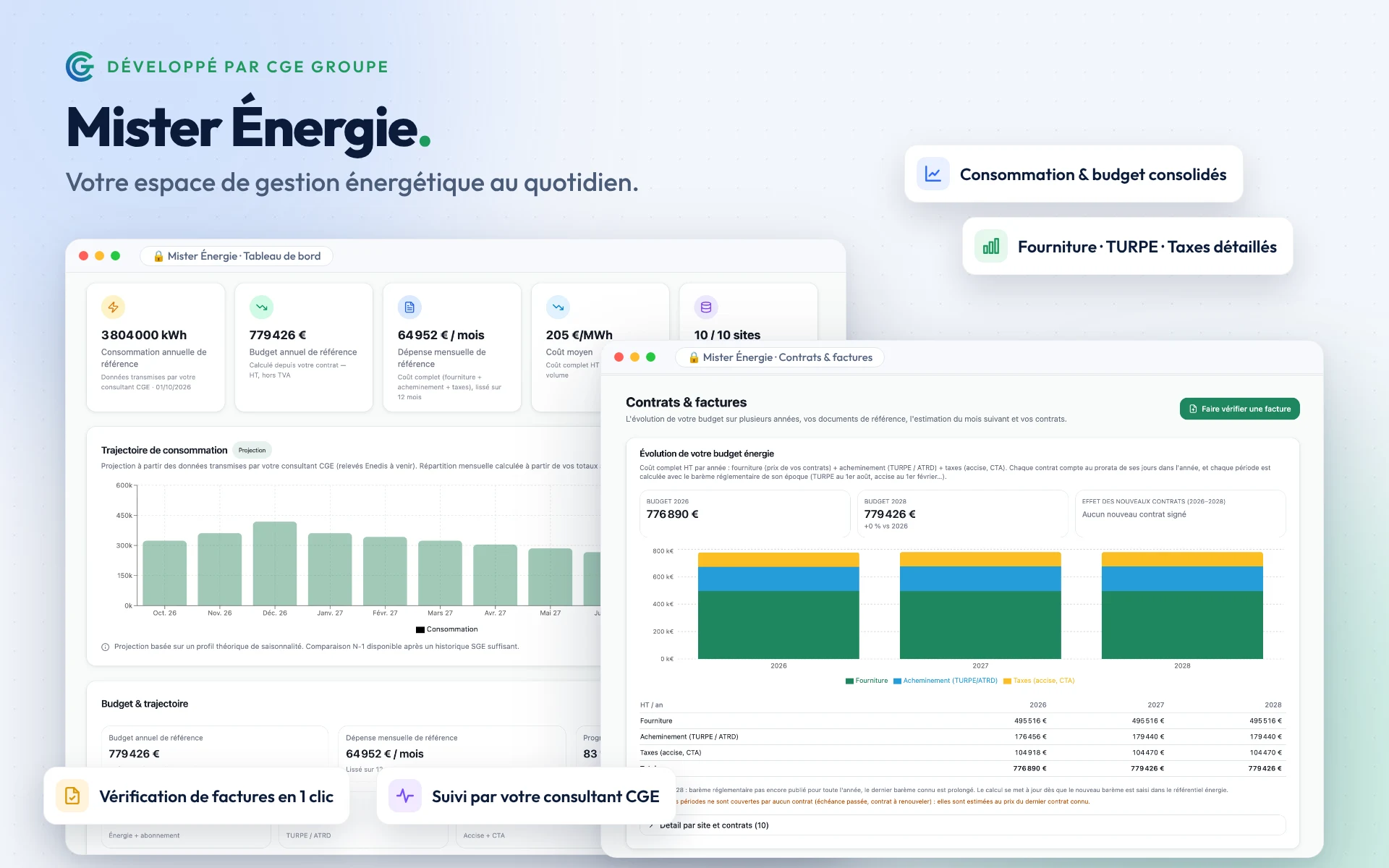Click the Mister Énergie · Tableau de bord address pill

click(x=237, y=256)
